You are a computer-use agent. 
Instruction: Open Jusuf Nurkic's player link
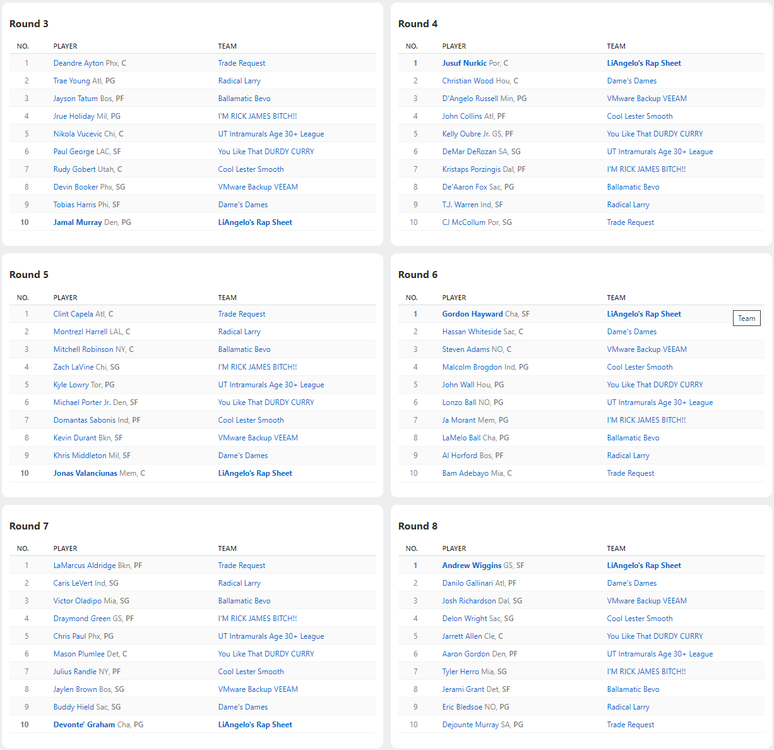(x=464, y=63)
